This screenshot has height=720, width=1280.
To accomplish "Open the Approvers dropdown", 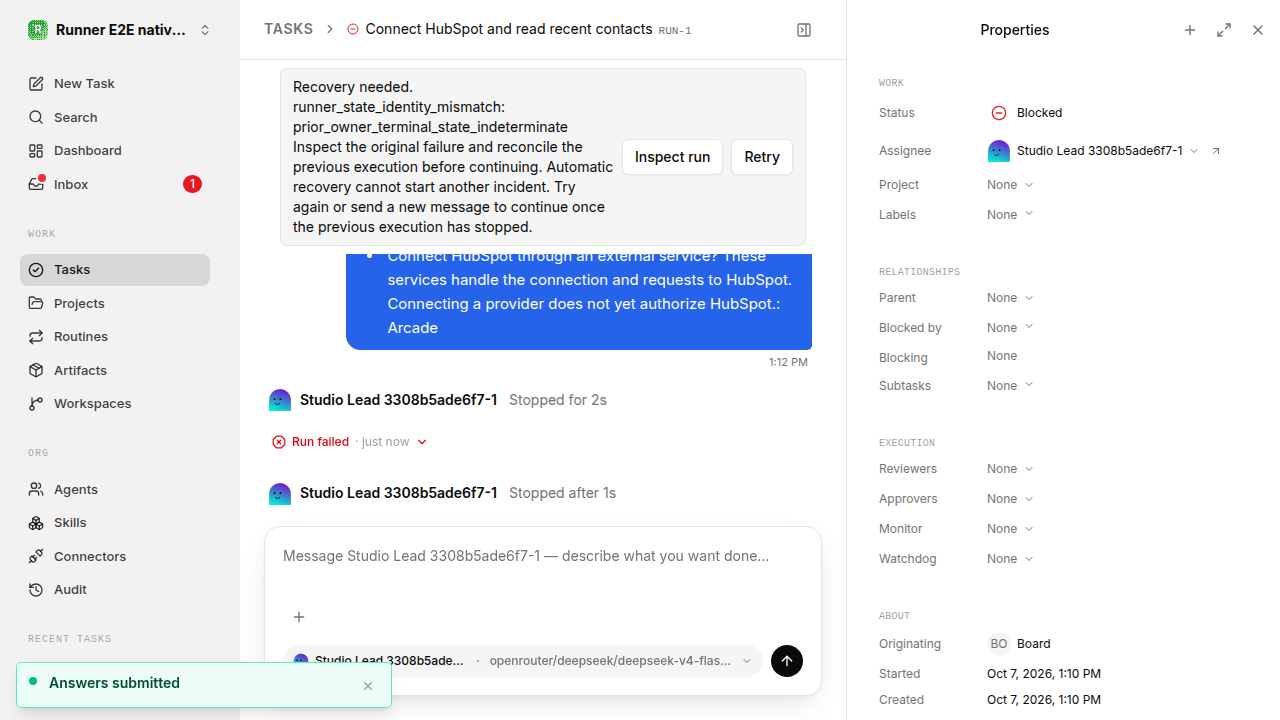I will (1010, 499).
